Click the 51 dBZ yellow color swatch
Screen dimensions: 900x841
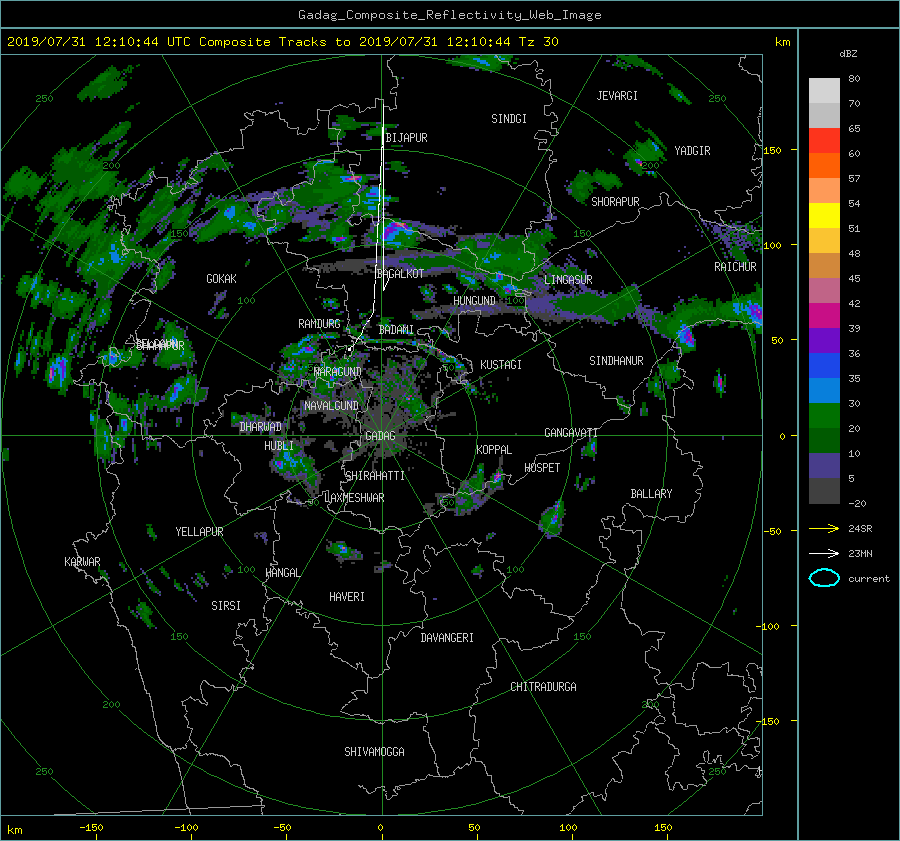coord(824,216)
